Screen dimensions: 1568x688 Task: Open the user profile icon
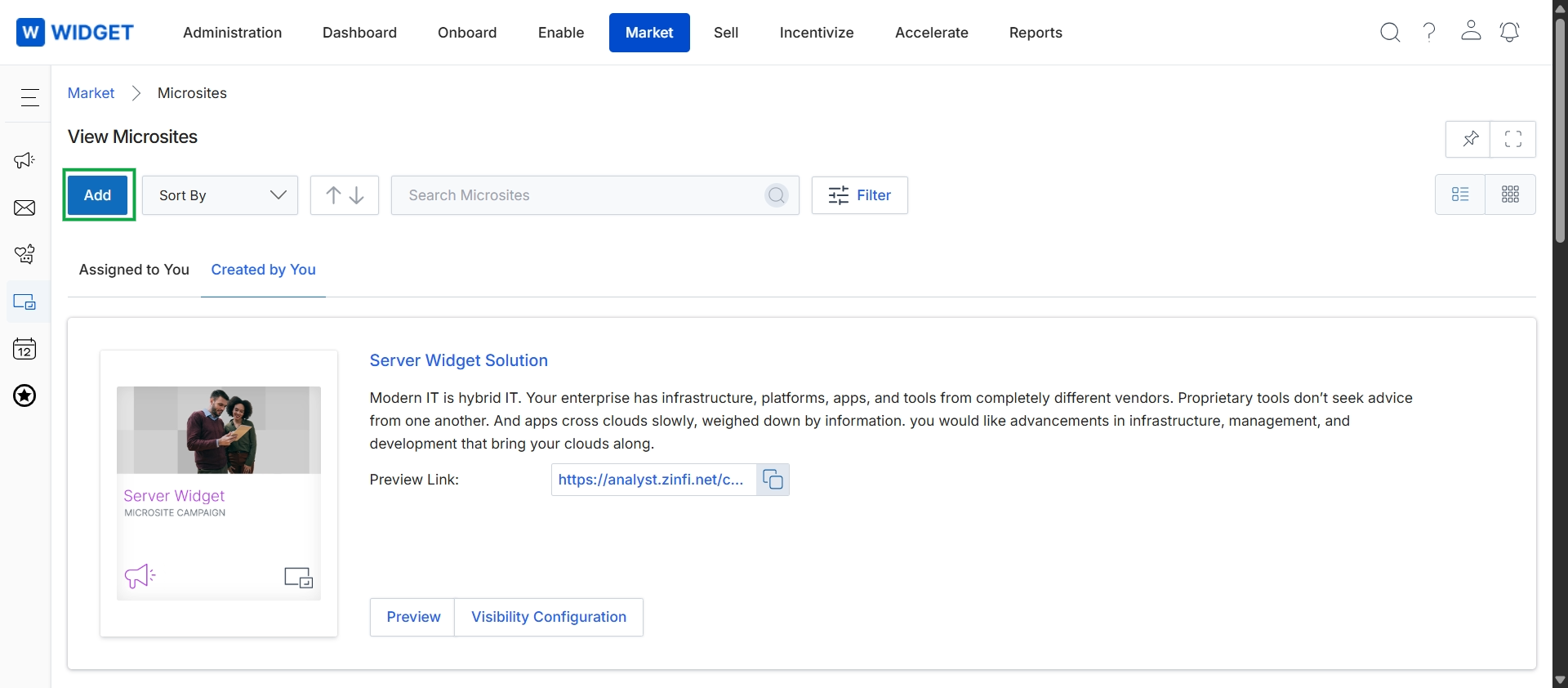pos(1471,31)
